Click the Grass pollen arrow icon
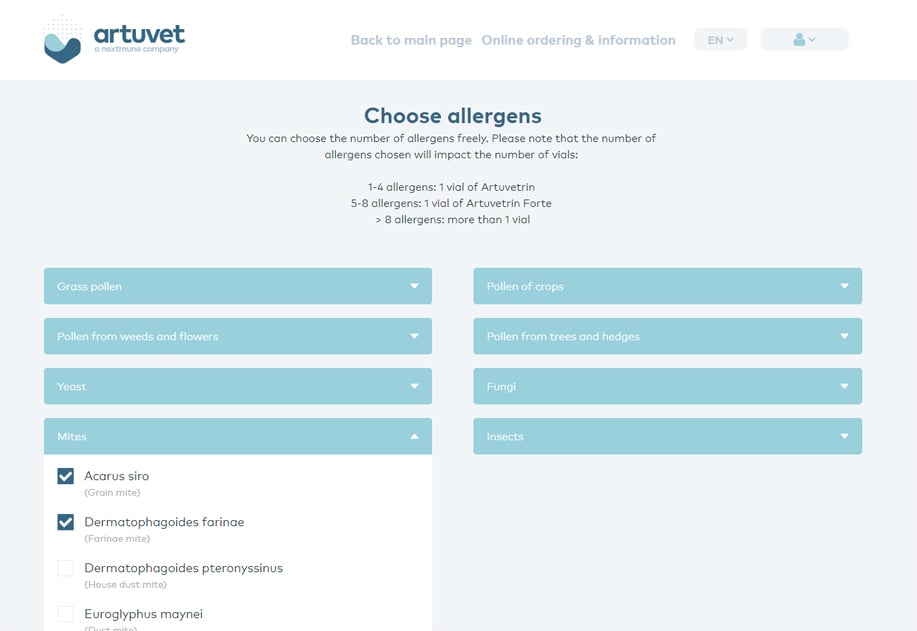This screenshot has width=917, height=631. pos(414,287)
